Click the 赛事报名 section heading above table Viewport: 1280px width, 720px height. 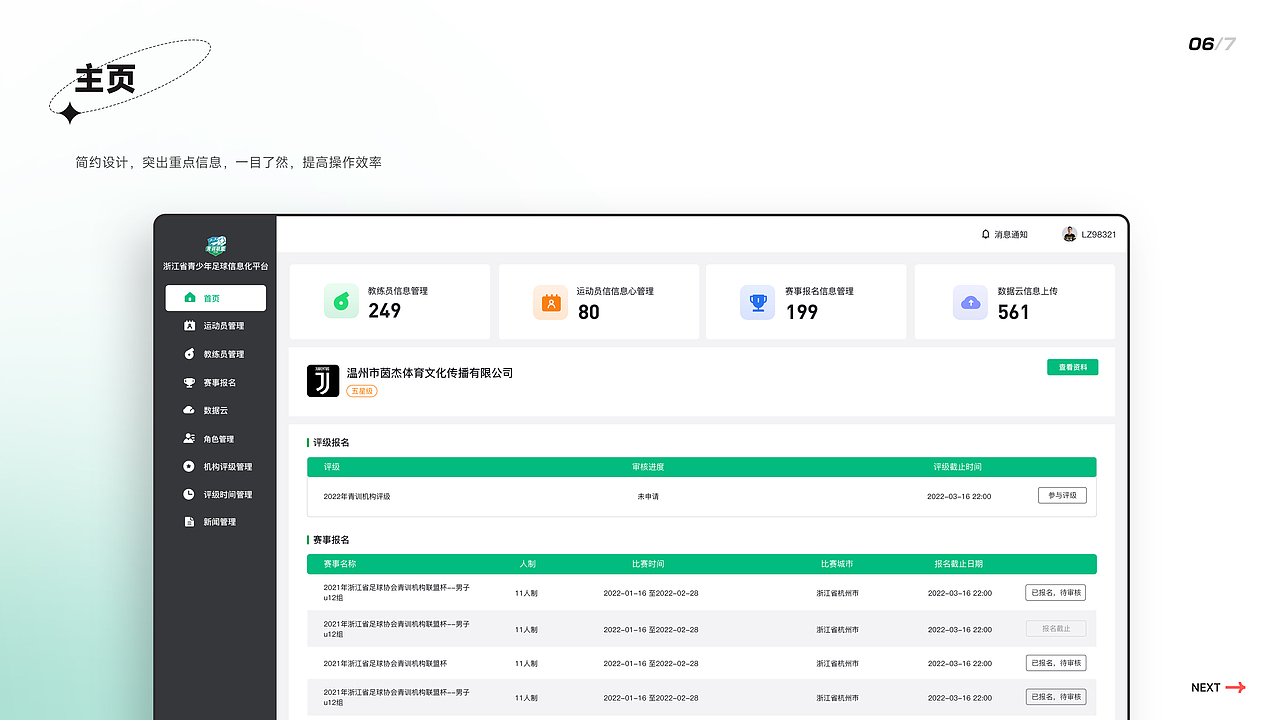pos(331,540)
